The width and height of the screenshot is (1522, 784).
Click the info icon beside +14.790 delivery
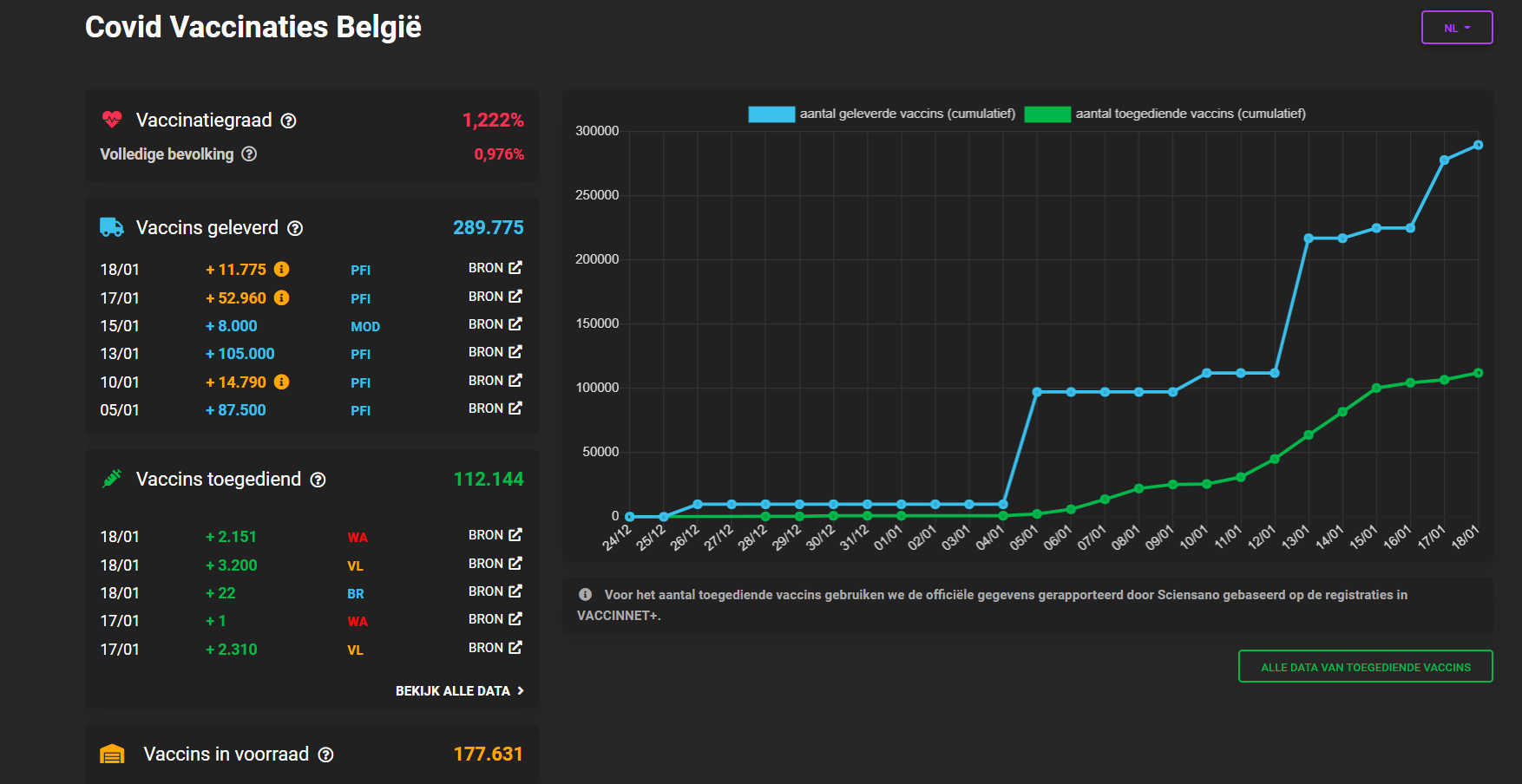282,382
